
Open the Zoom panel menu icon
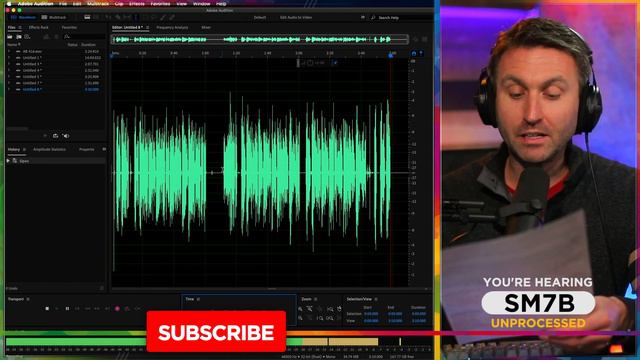point(316,299)
